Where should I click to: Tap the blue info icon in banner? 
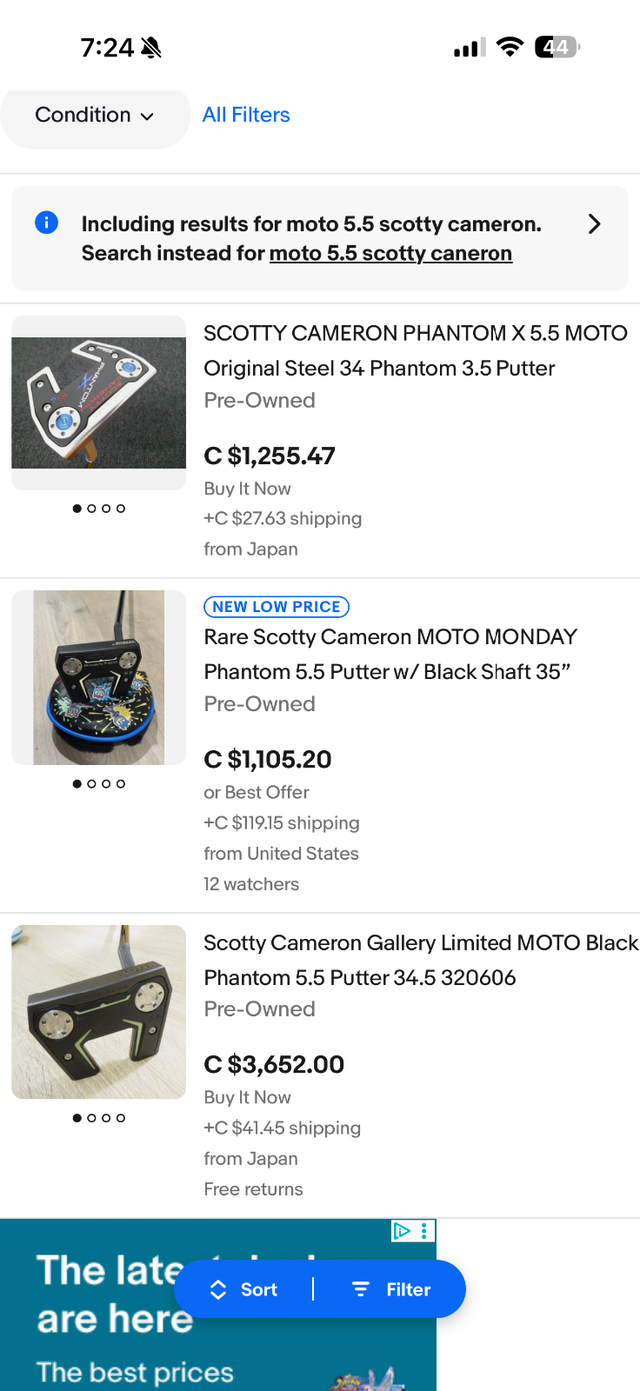click(46, 223)
